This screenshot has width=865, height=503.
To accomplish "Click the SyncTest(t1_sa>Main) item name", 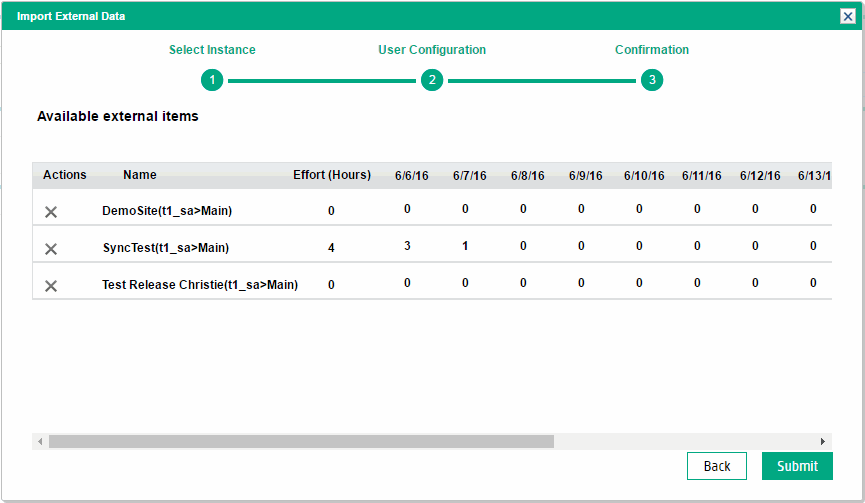I will point(167,248).
